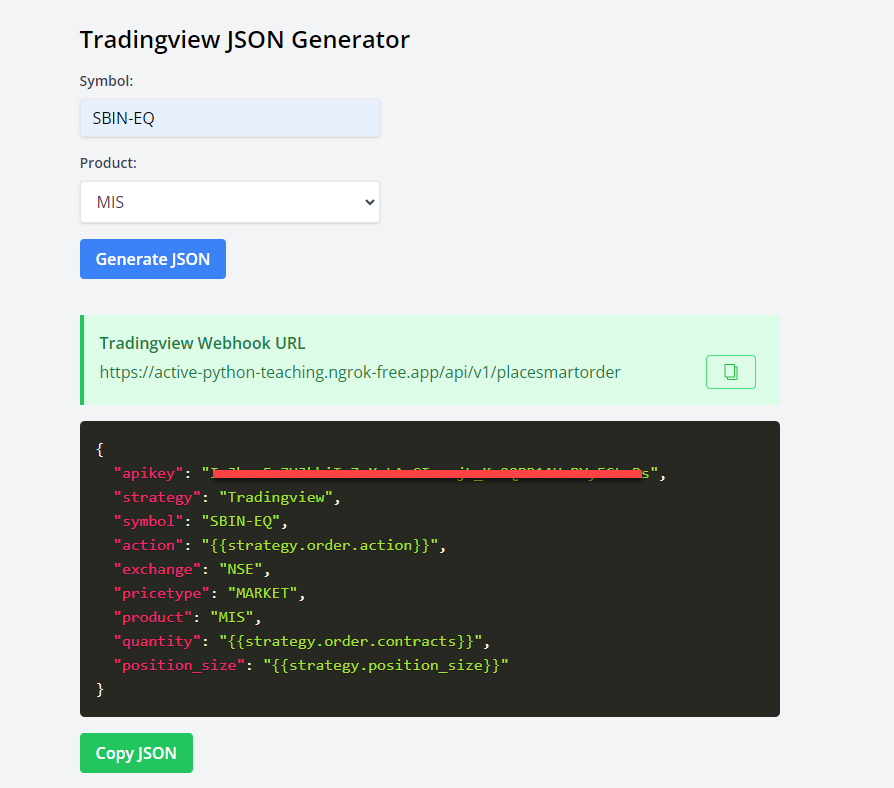Click the "pricetype" key in JSON

[x=161, y=593]
